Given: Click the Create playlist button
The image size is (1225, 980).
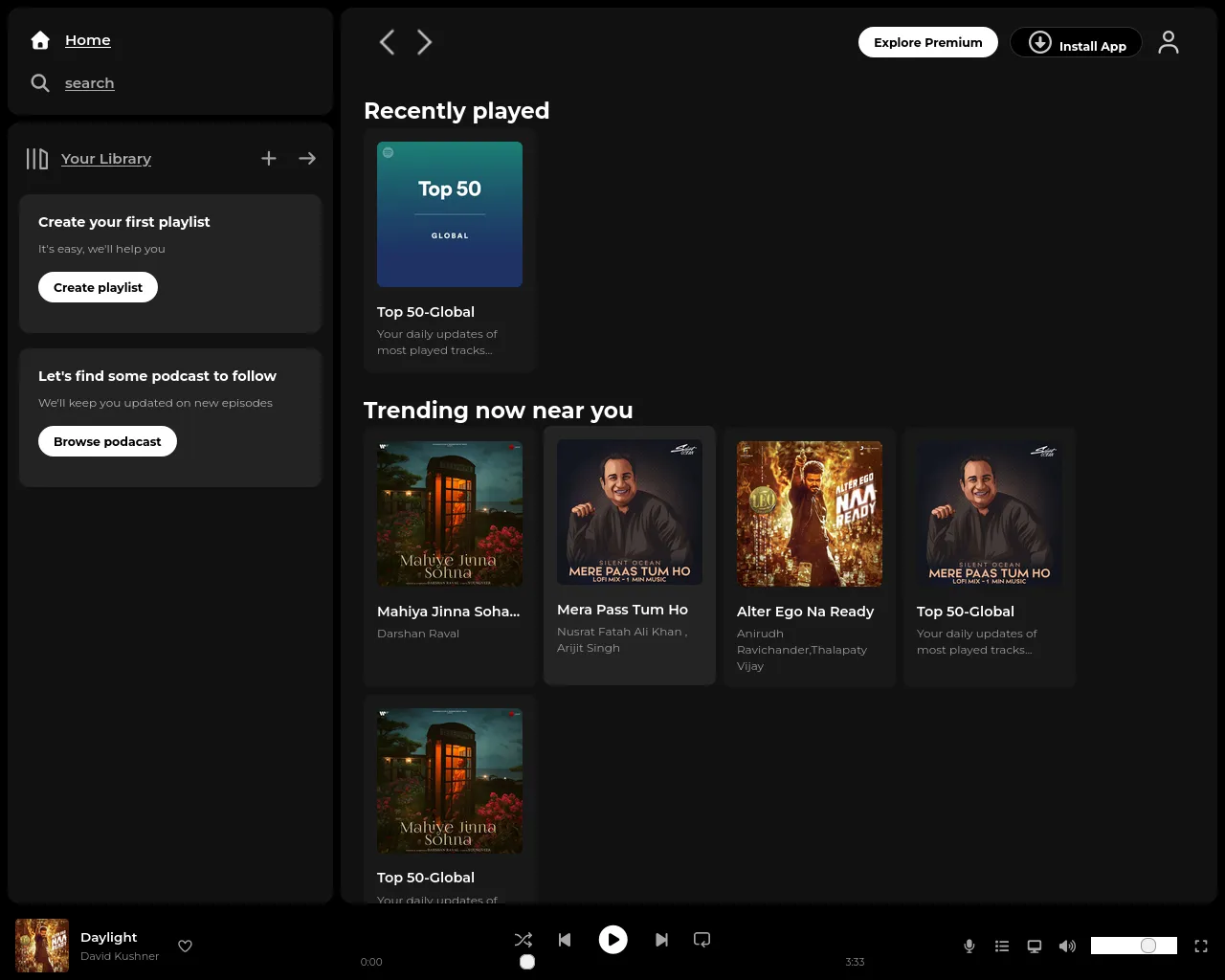Looking at the screenshot, I should tap(98, 287).
